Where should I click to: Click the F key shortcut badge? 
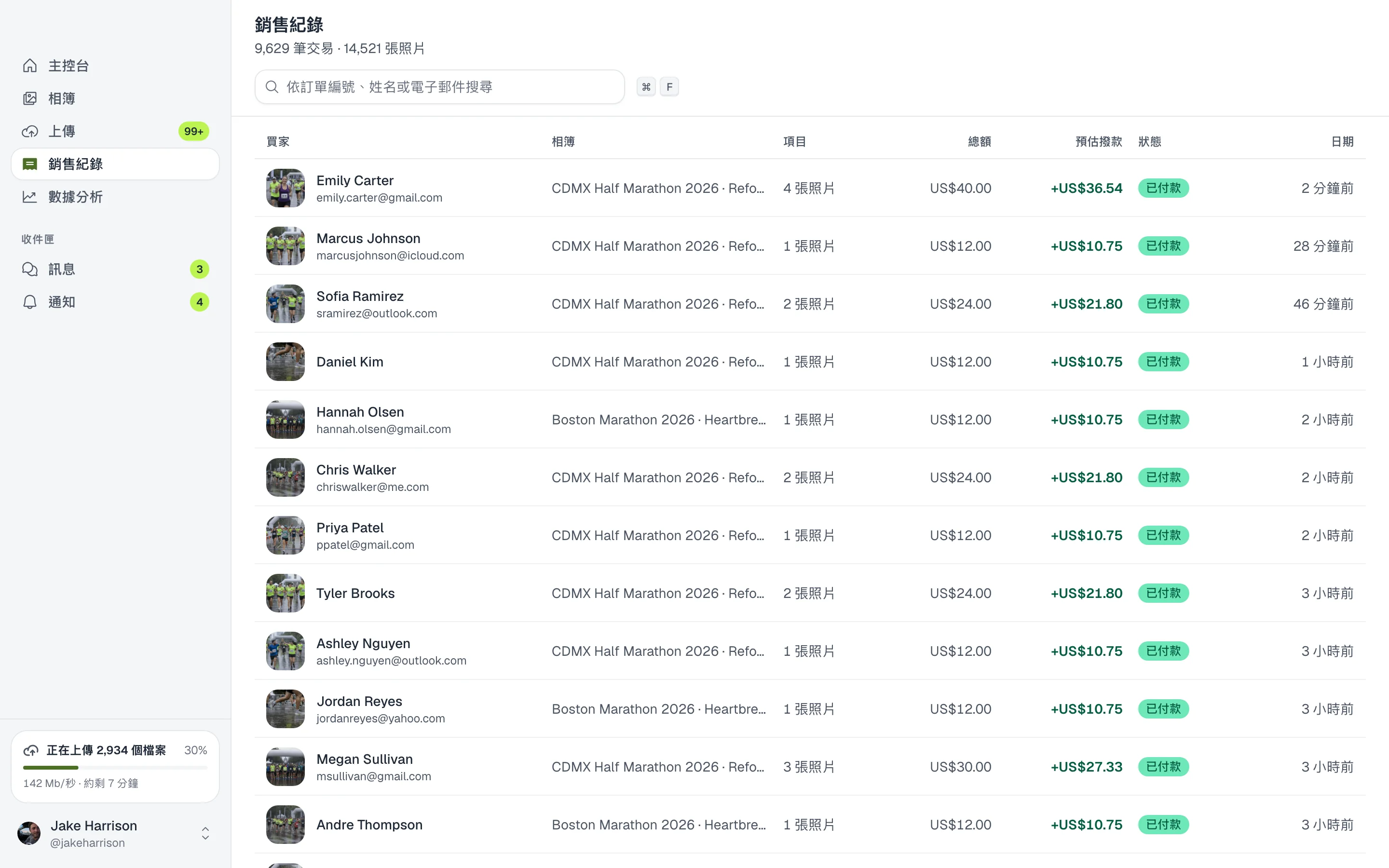click(x=669, y=87)
